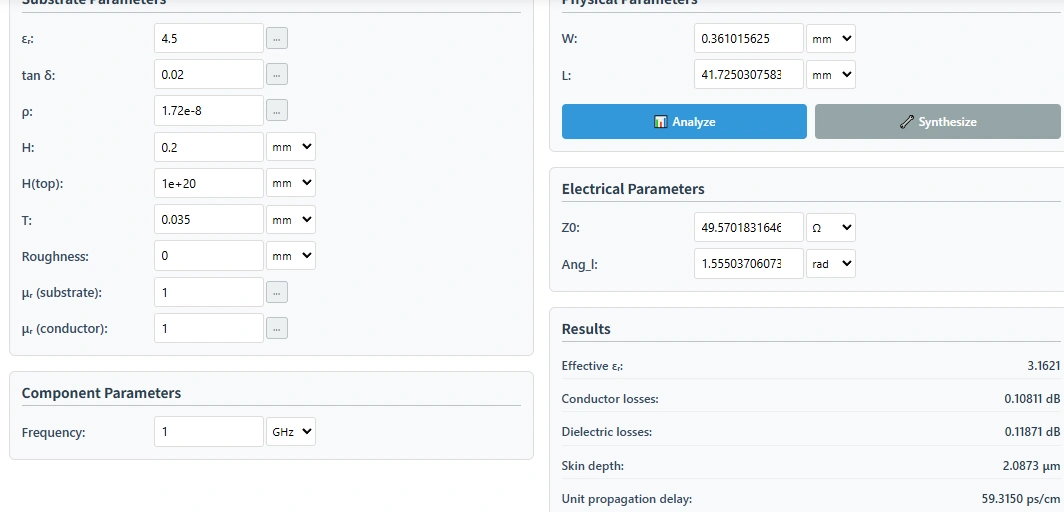Click the Analyze button
The height and width of the screenshot is (512, 1064).
point(684,122)
